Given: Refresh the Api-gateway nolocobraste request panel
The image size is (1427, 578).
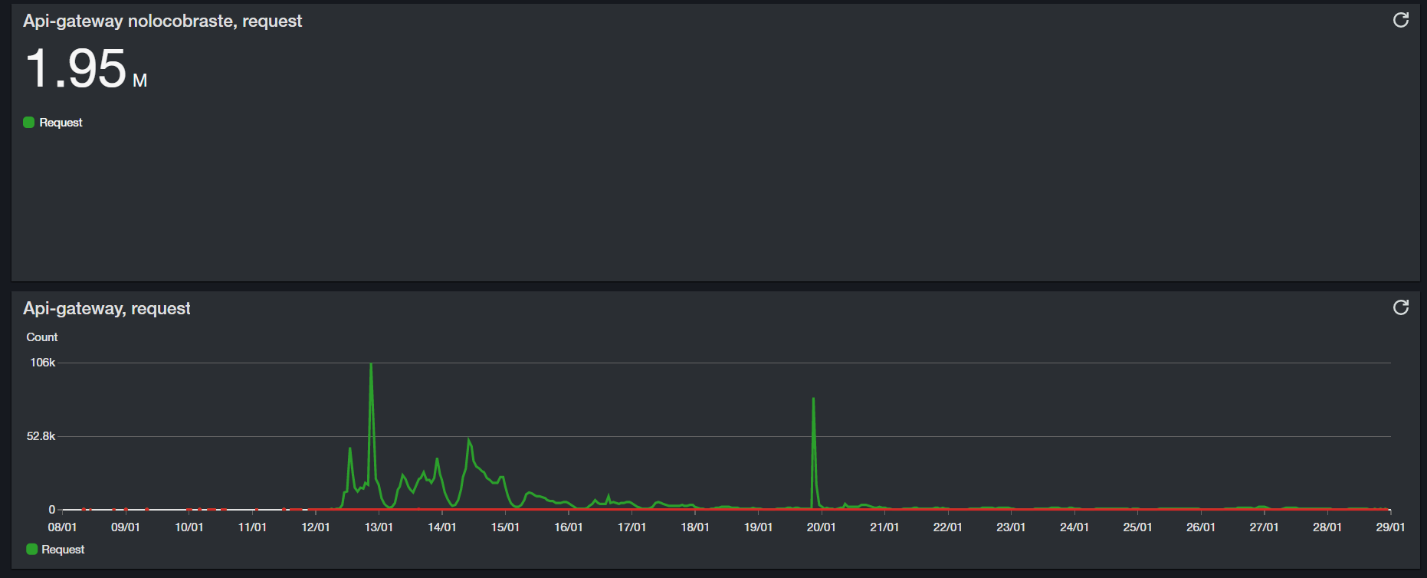Looking at the screenshot, I should (1400, 20).
